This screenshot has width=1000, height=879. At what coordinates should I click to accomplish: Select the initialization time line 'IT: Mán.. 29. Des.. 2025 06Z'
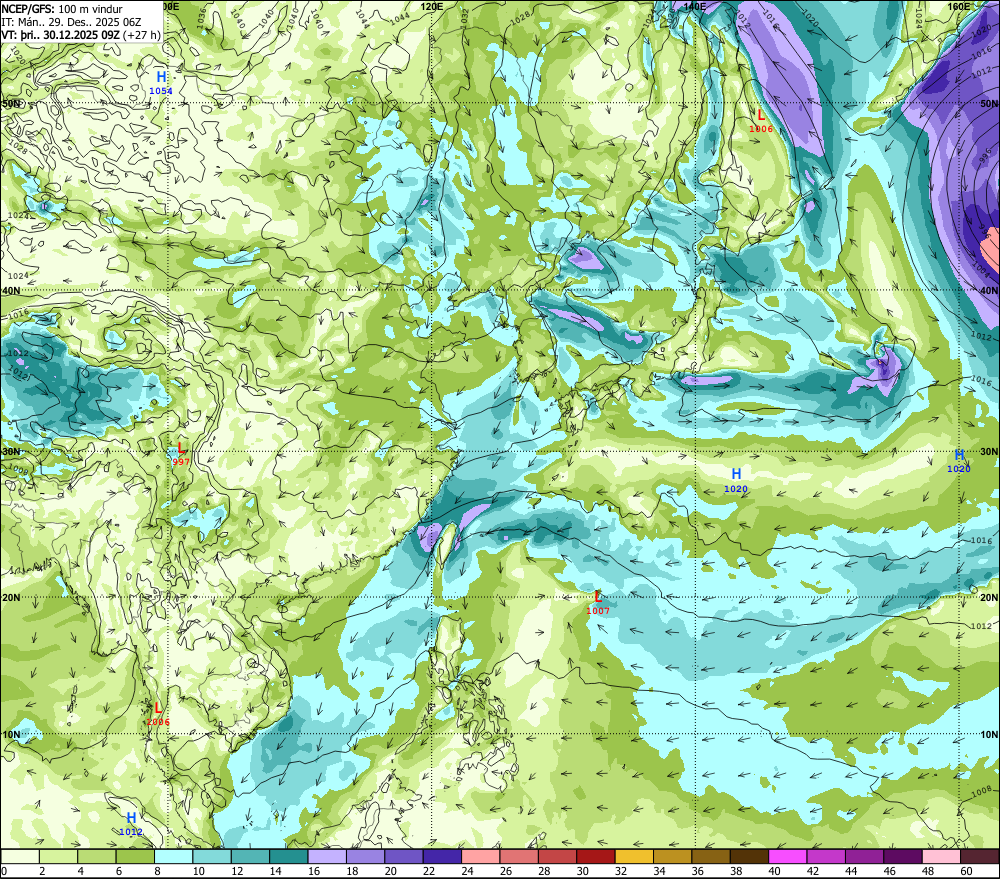(x=71, y=22)
